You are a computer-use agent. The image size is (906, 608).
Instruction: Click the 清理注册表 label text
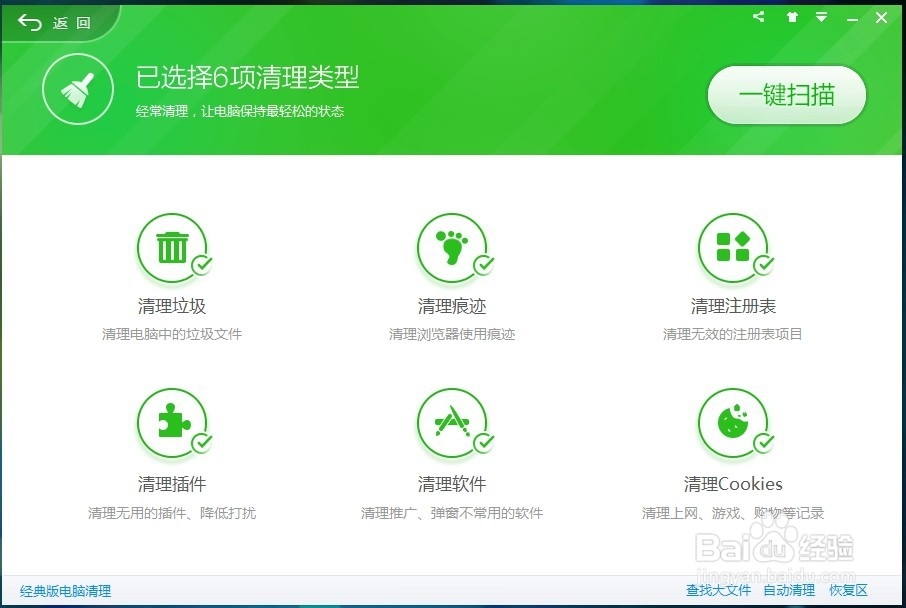click(x=733, y=306)
